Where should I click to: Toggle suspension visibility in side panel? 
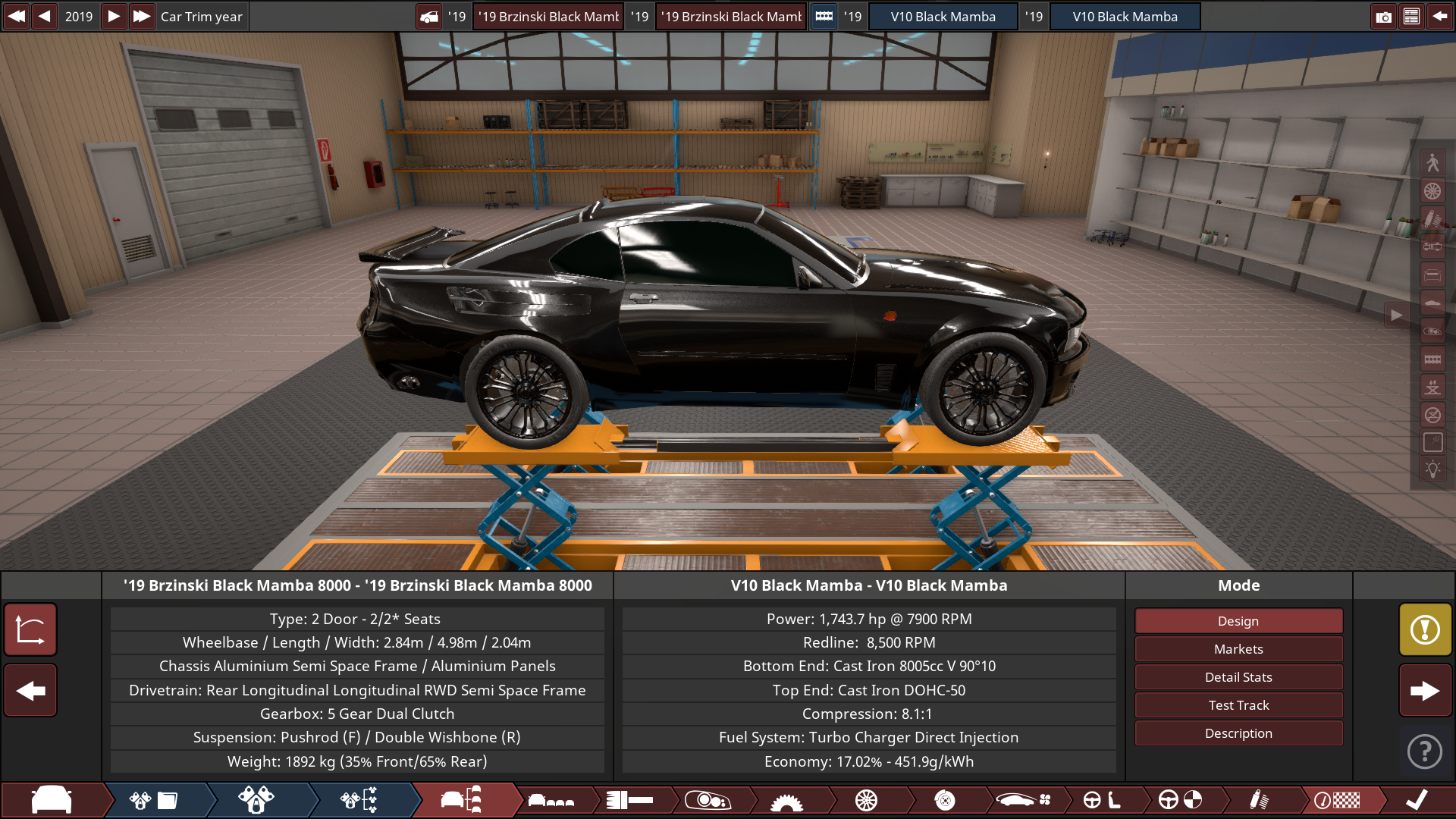1432,218
